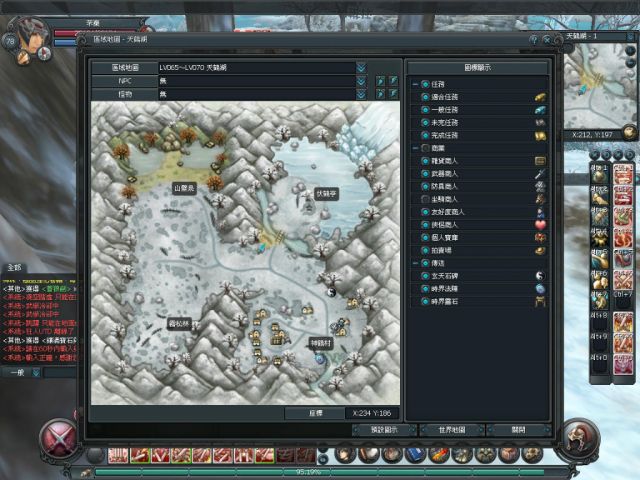Image resolution: width=640 pixels, height=480 pixels.
Task: Collapse the 任務 group in the legend
Action: (415, 84)
